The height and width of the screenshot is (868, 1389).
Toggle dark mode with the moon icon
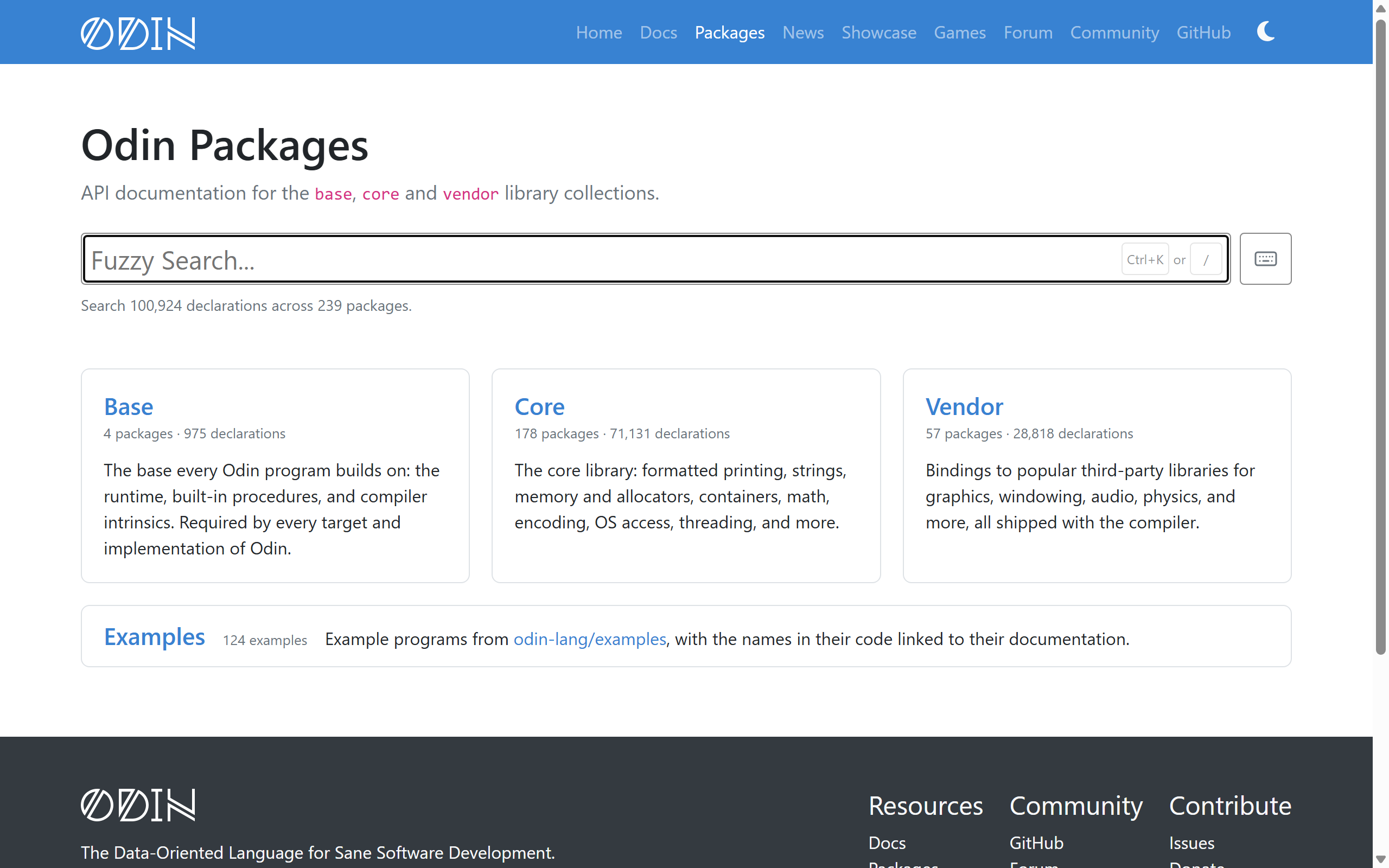(1266, 31)
